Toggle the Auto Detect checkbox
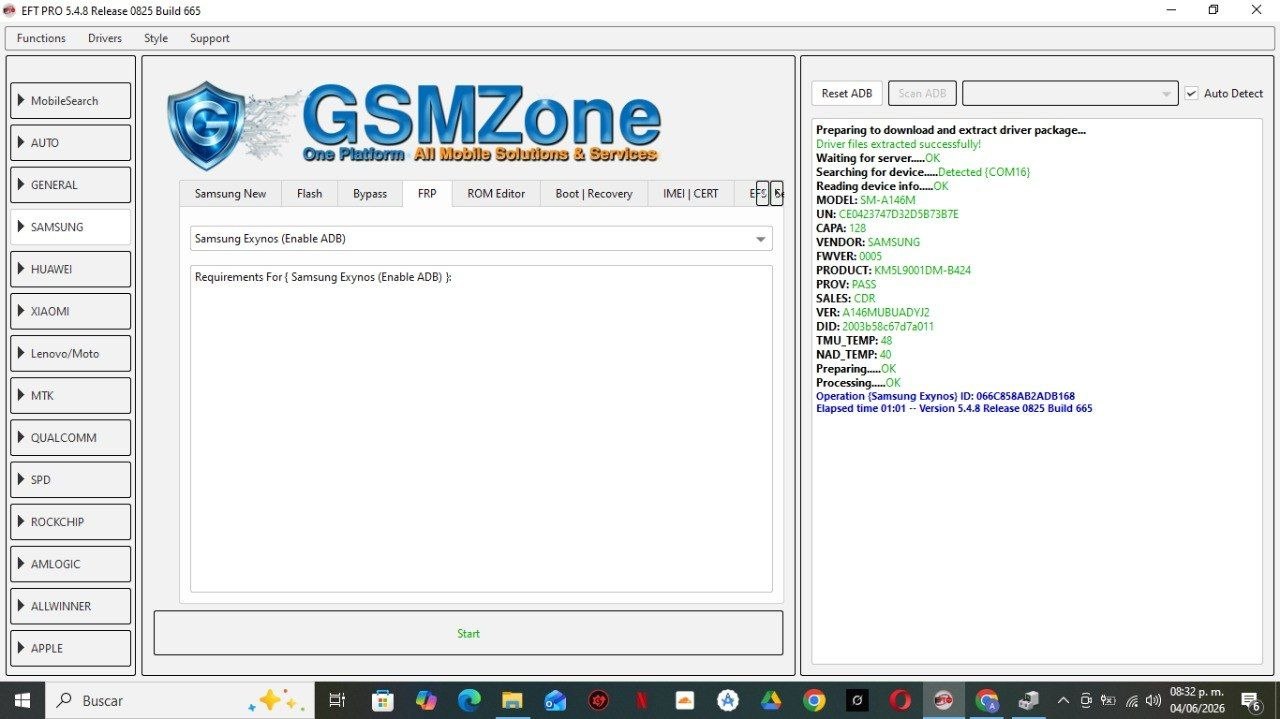Screen dimensions: 1280x719 pos(1192,93)
